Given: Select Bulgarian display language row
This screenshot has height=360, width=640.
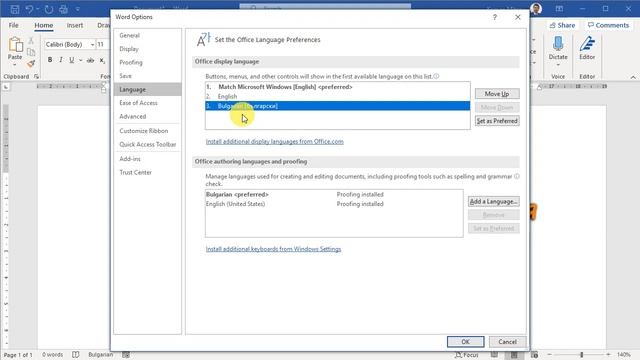Looking at the screenshot, I should (x=338, y=106).
